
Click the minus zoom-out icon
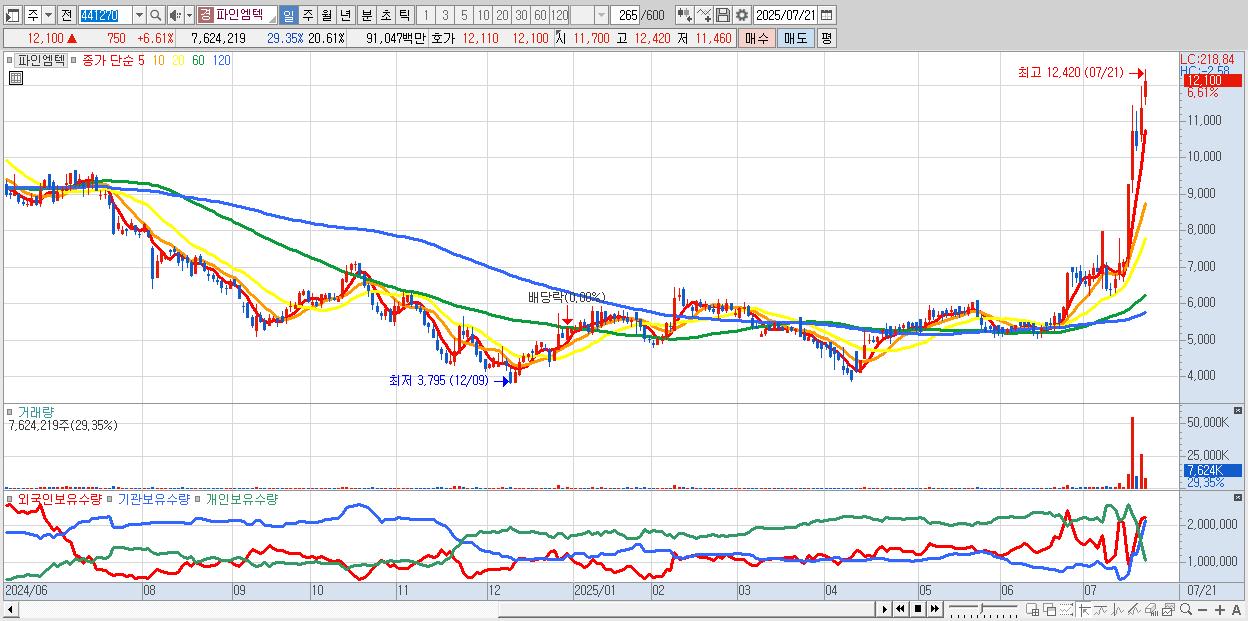click(1202, 610)
